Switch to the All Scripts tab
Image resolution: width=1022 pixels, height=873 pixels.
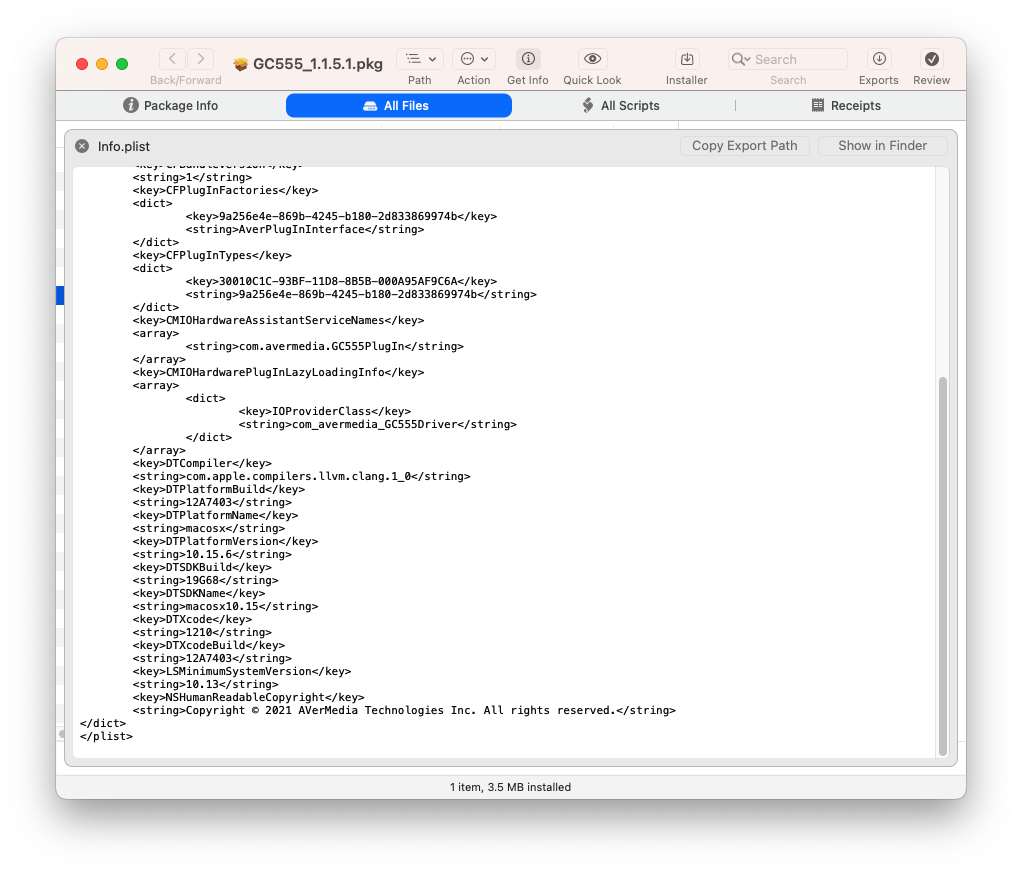click(620, 106)
